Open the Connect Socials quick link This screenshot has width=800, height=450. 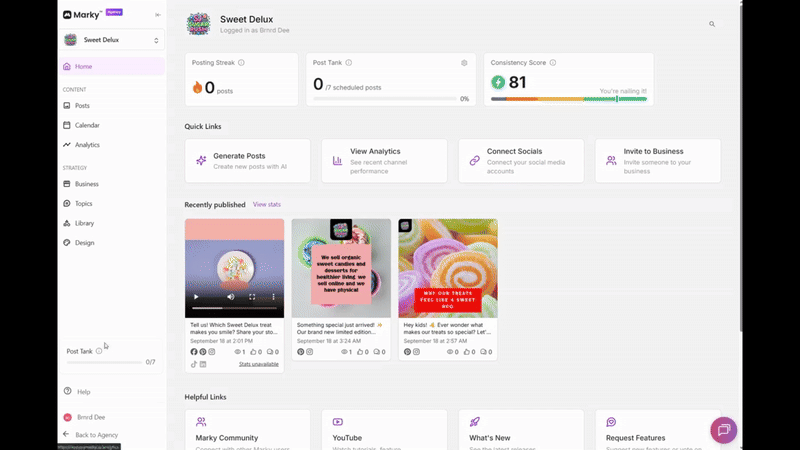521,161
